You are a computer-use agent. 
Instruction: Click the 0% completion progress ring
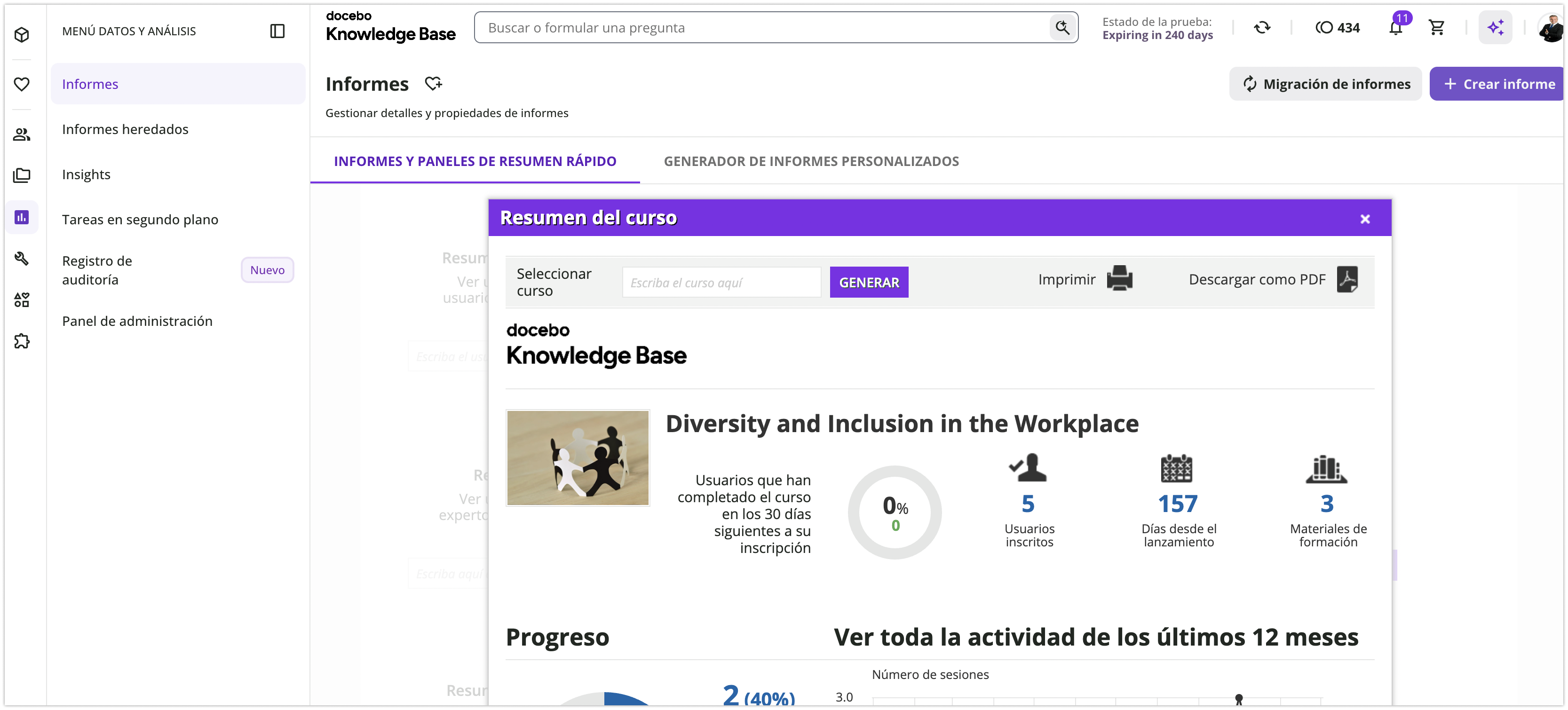coord(894,513)
